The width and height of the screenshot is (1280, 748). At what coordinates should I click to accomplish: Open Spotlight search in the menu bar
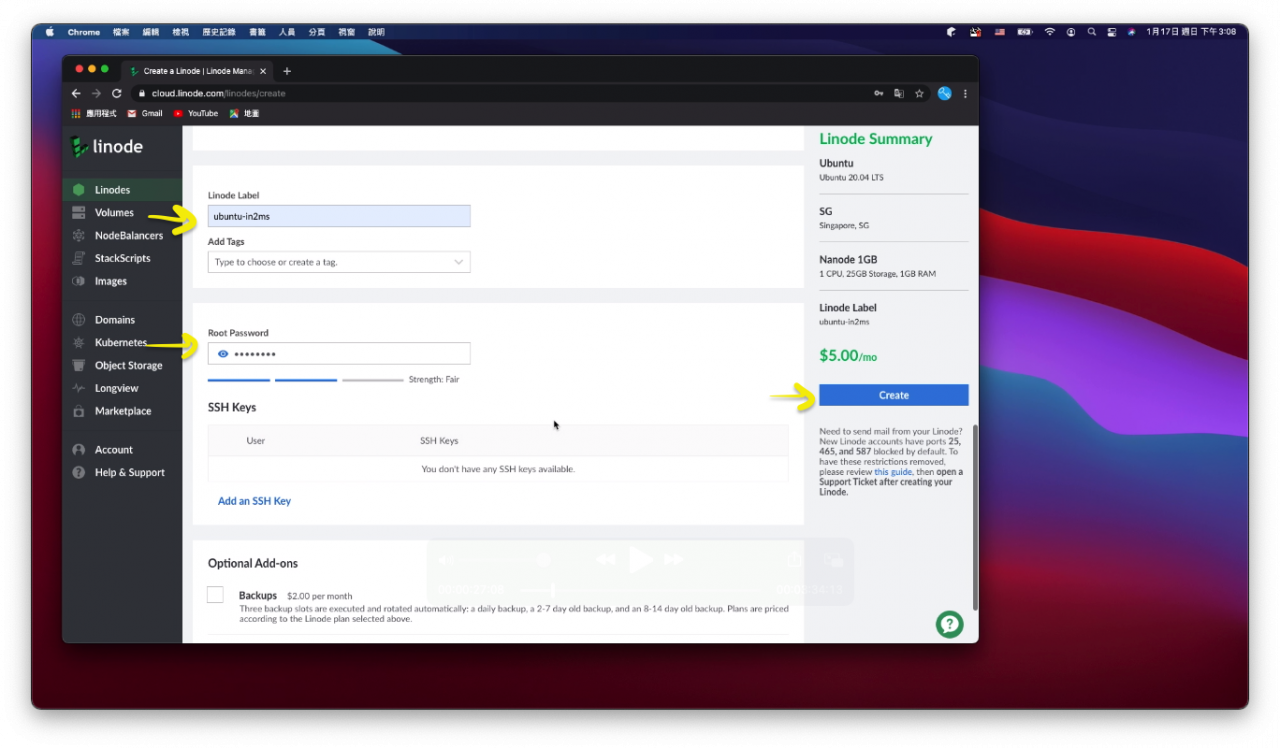[1092, 32]
